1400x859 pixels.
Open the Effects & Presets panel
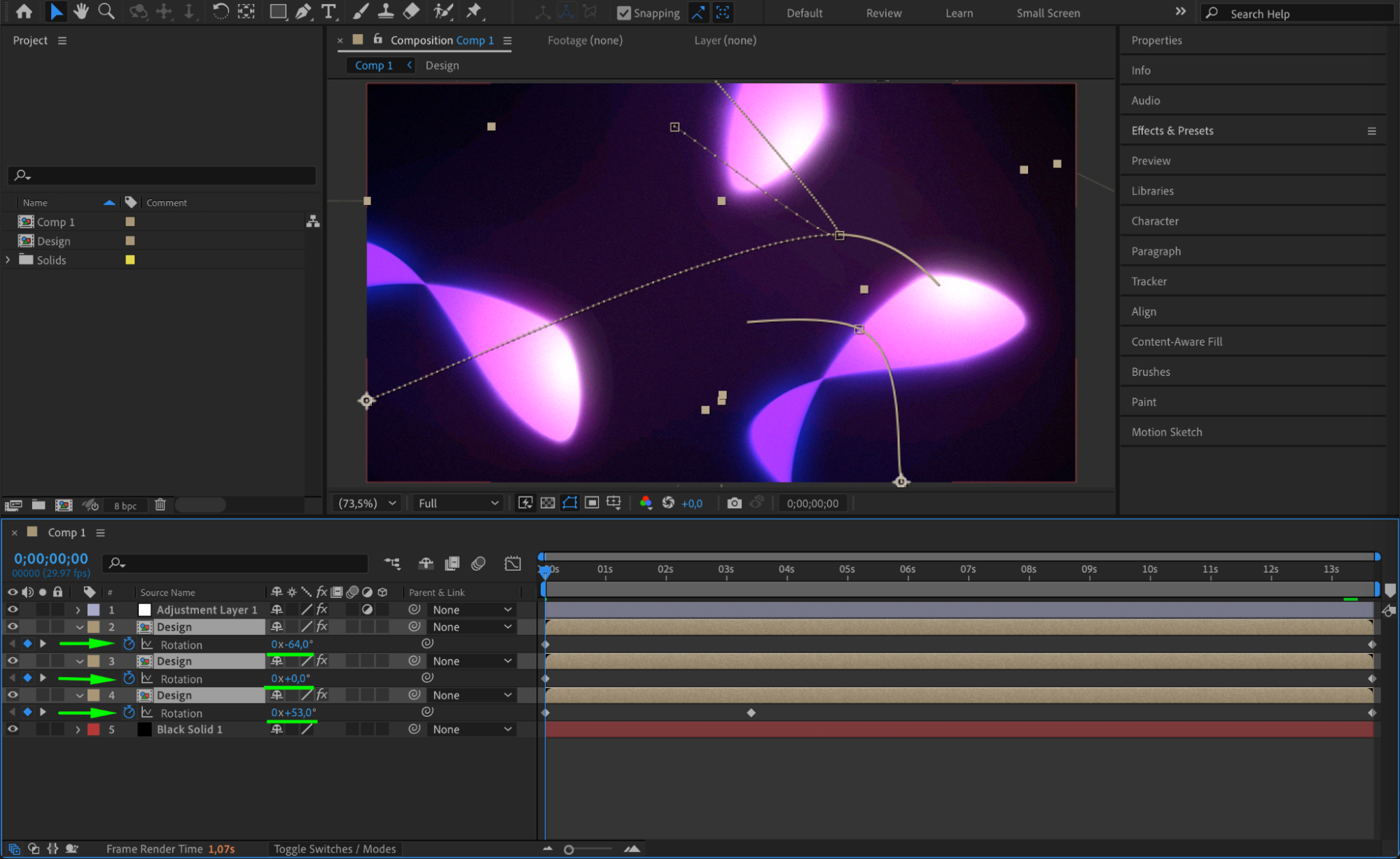pos(1172,130)
